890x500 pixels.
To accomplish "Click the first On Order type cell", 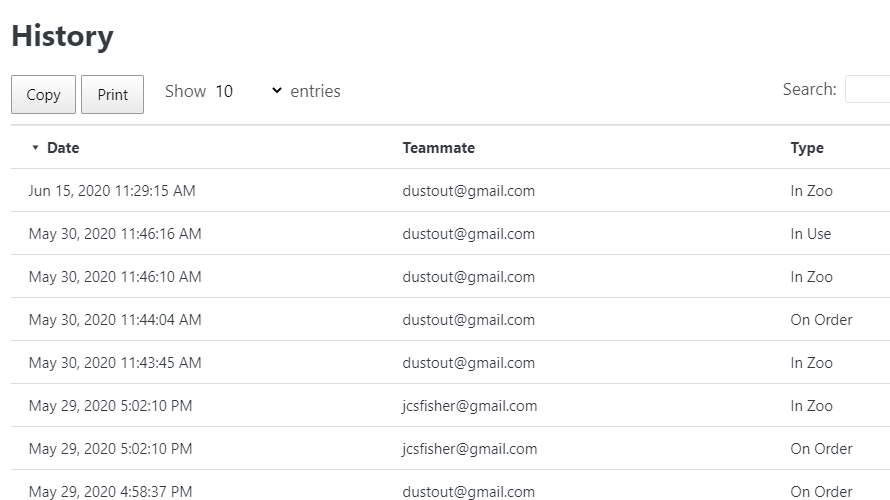I will coord(821,320).
